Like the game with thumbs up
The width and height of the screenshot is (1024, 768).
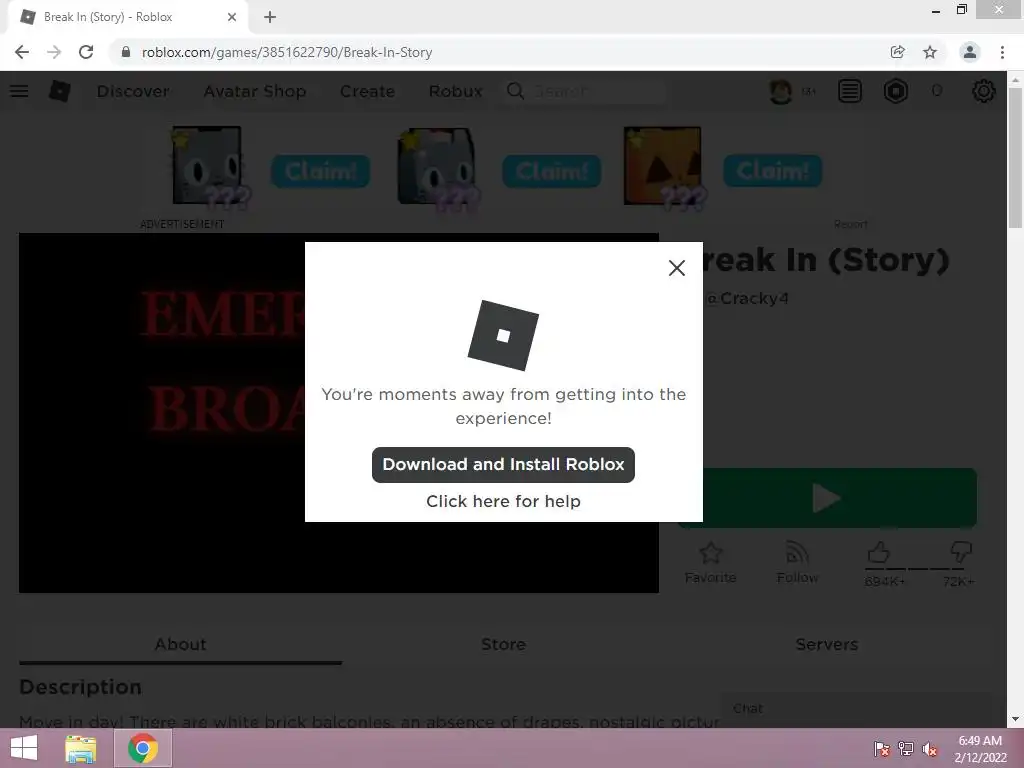pos(879,553)
